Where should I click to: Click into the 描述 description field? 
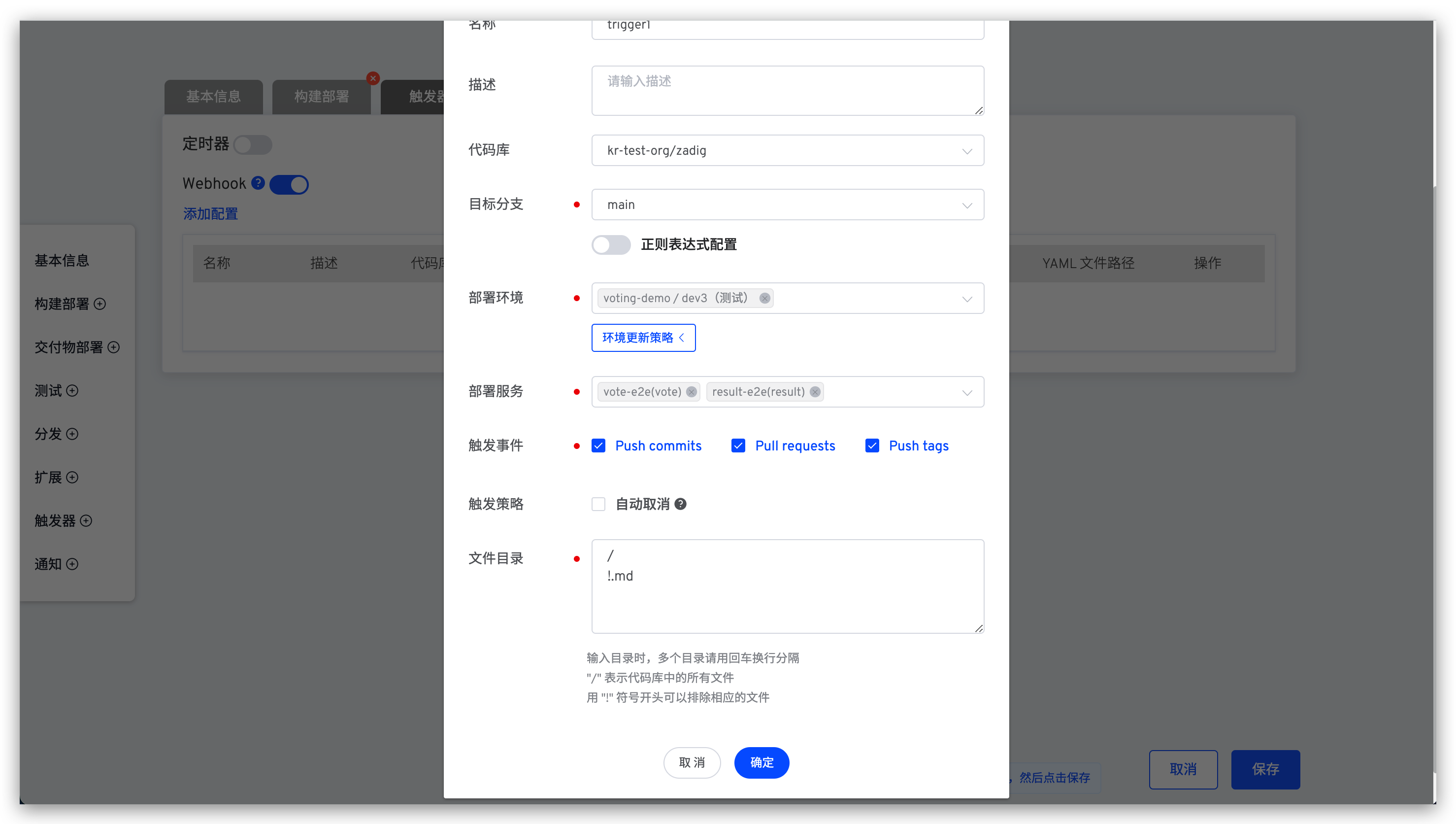coord(787,91)
